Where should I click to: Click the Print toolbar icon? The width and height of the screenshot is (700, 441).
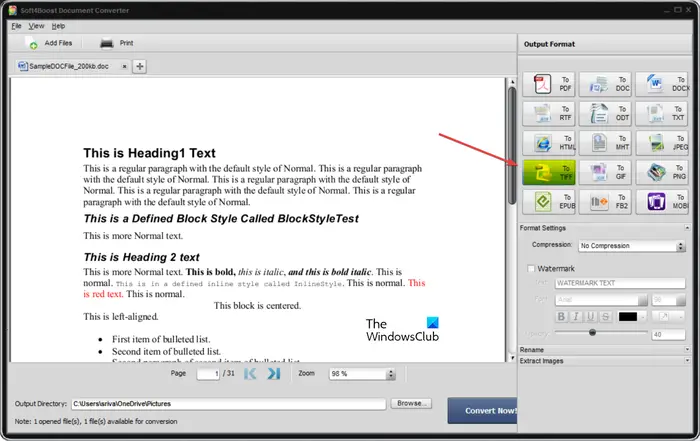click(x=106, y=43)
